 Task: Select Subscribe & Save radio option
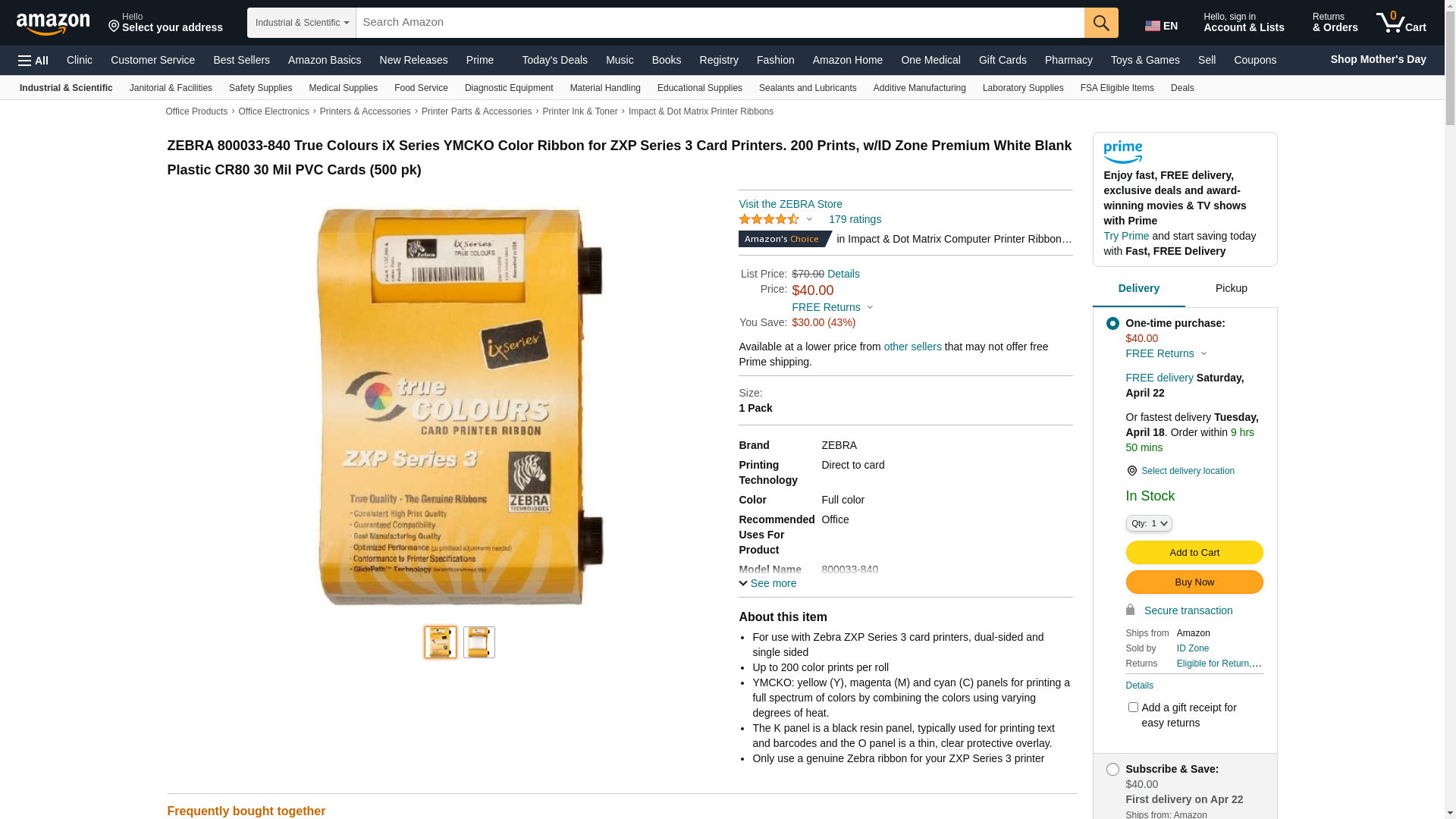coord(1112,770)
